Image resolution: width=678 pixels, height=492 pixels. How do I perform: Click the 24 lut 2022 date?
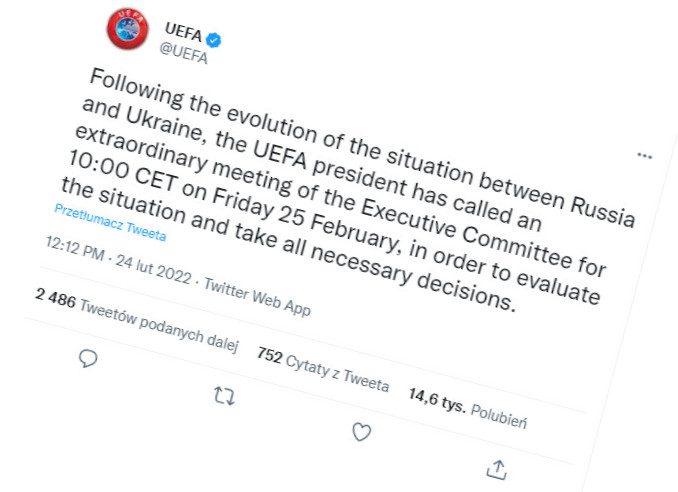pos(154,269)
